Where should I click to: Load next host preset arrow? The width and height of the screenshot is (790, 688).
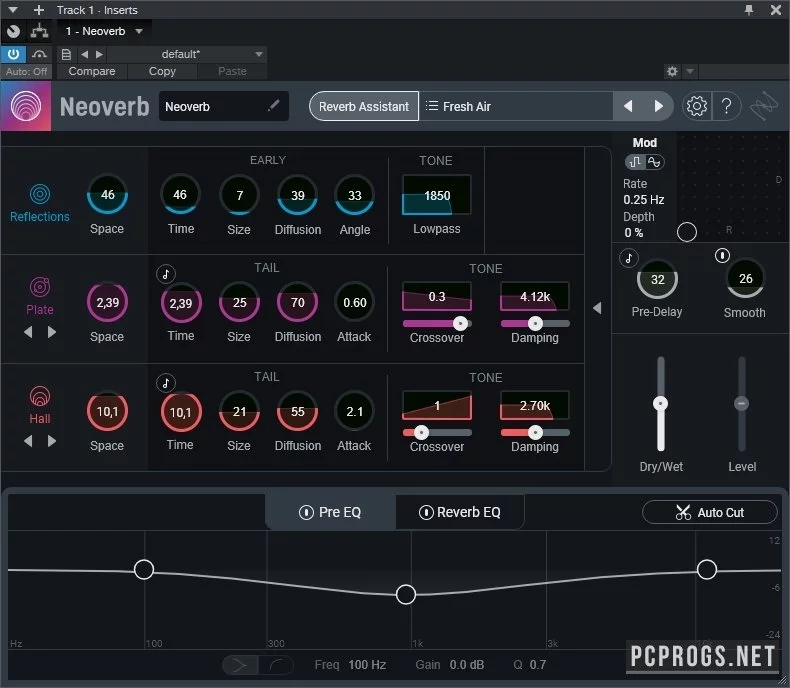(x=99, y=54)
